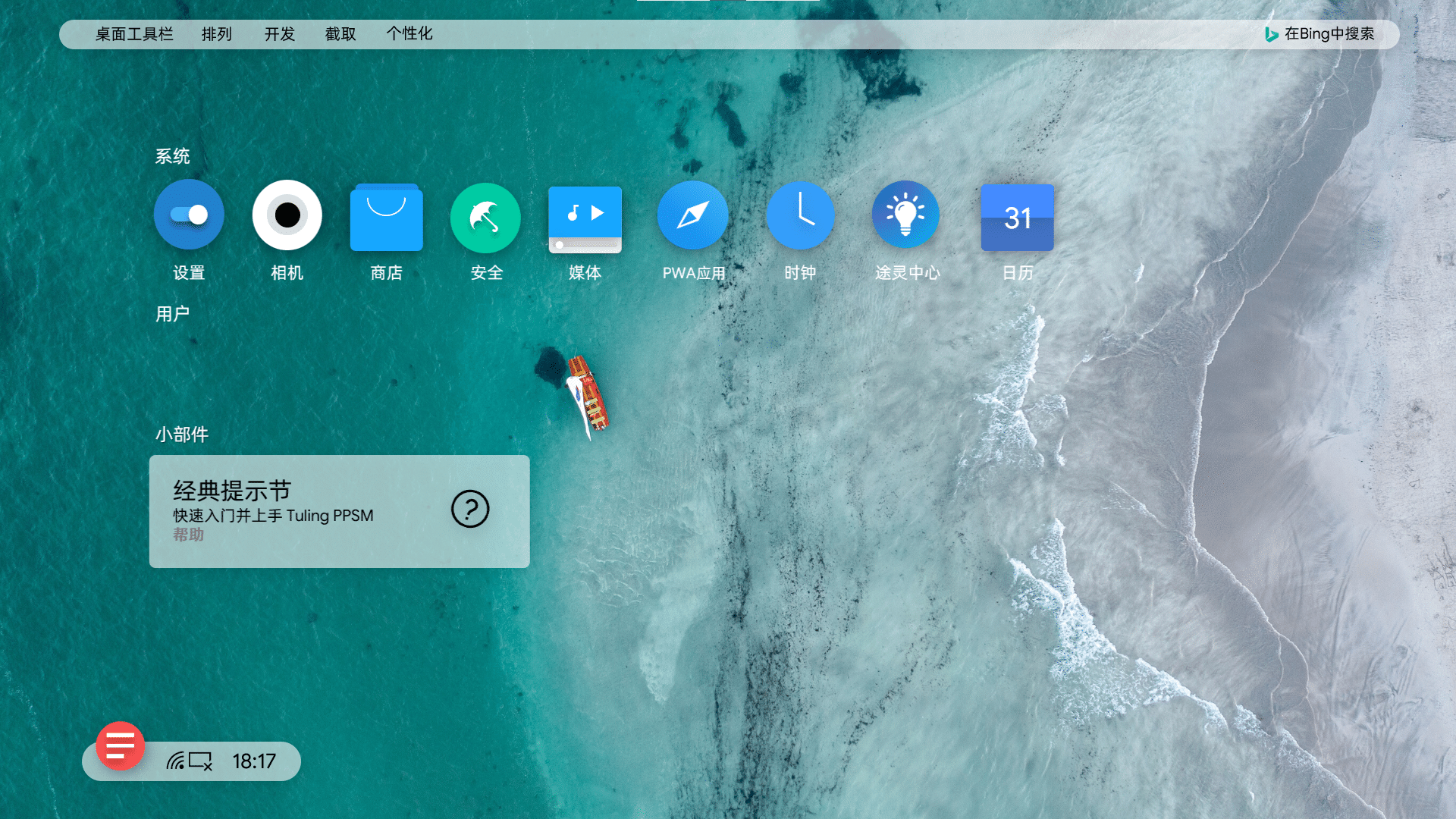Click the 帮助 help link
Viewport: 1456px width, 819px height.
[x=188, y=535]
